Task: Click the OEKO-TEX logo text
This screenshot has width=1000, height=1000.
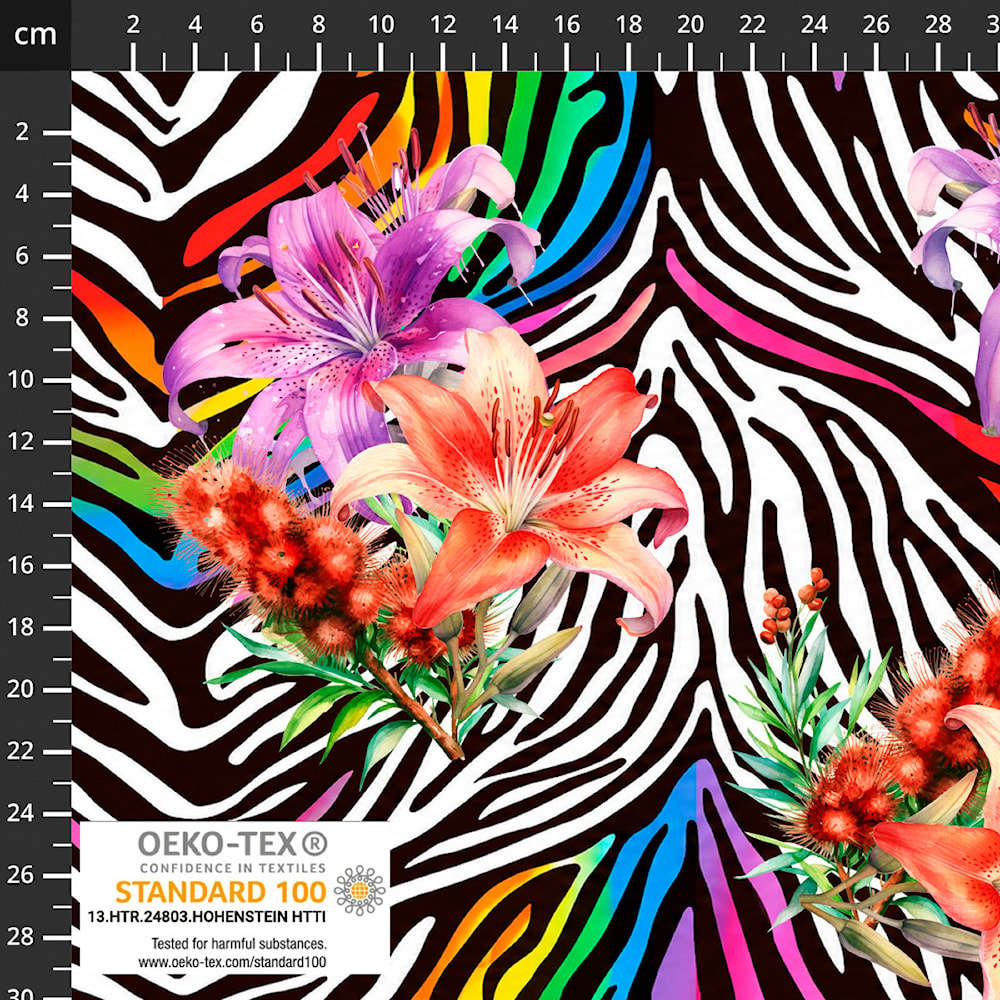Action: (233, 844)
